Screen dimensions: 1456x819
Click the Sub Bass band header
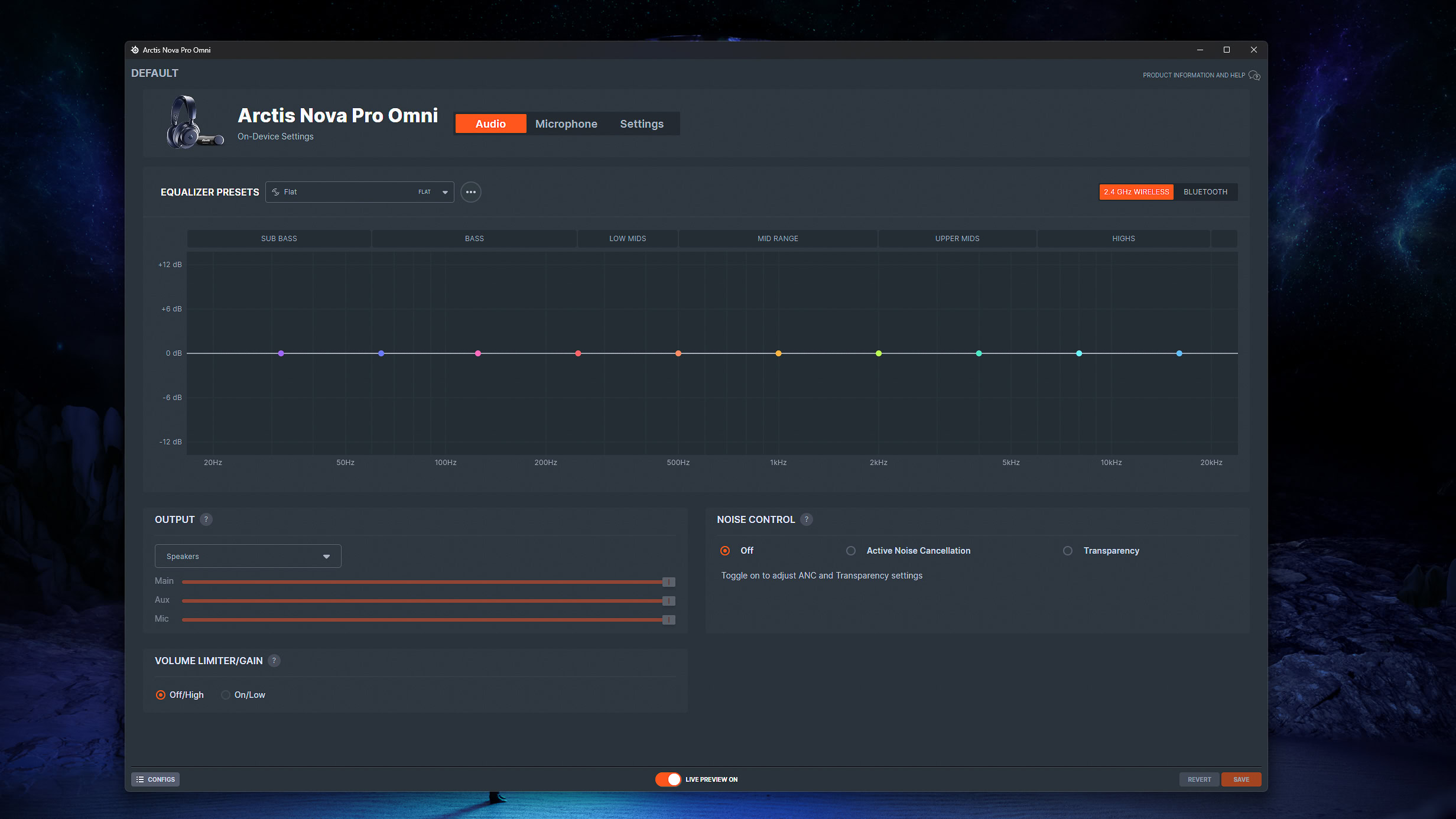[279, 239]
